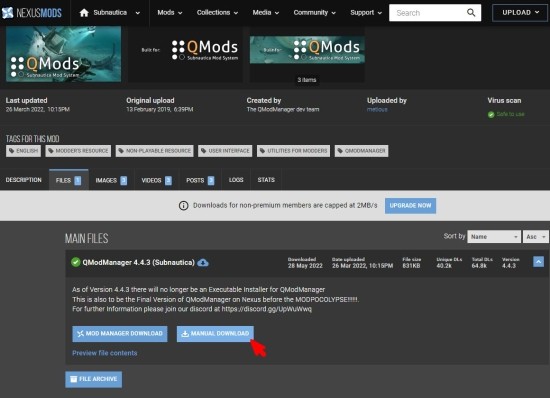The height and width of the screenshot is (398, 550).
Task: Click the search magnifier icon
Action: click(471, 13)
